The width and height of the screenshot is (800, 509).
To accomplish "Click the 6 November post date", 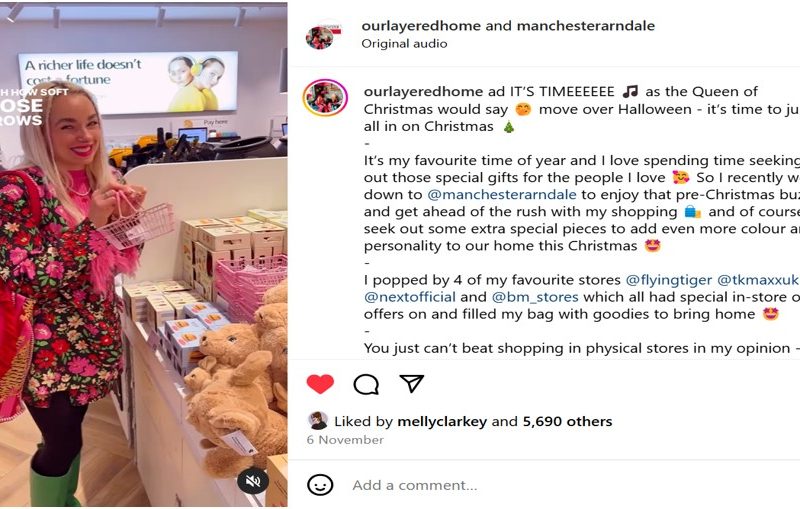I will coord(345,440).
